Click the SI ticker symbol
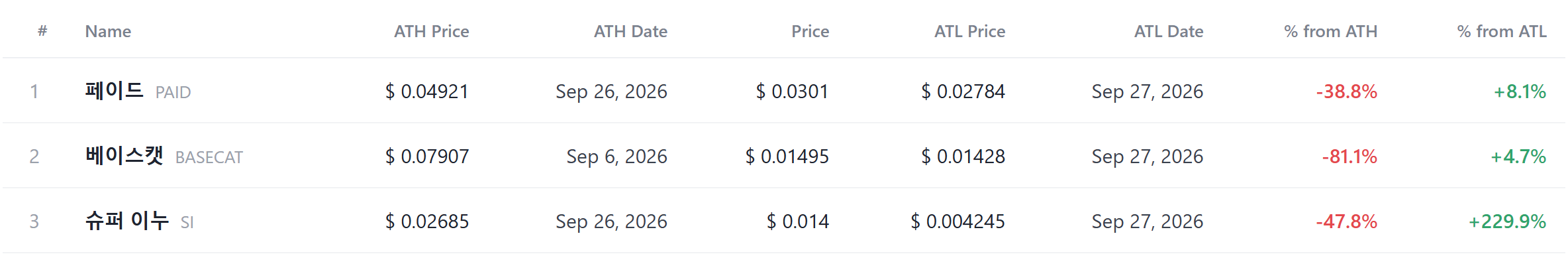This screenshot has height=256, width=1568. (187, 222)
